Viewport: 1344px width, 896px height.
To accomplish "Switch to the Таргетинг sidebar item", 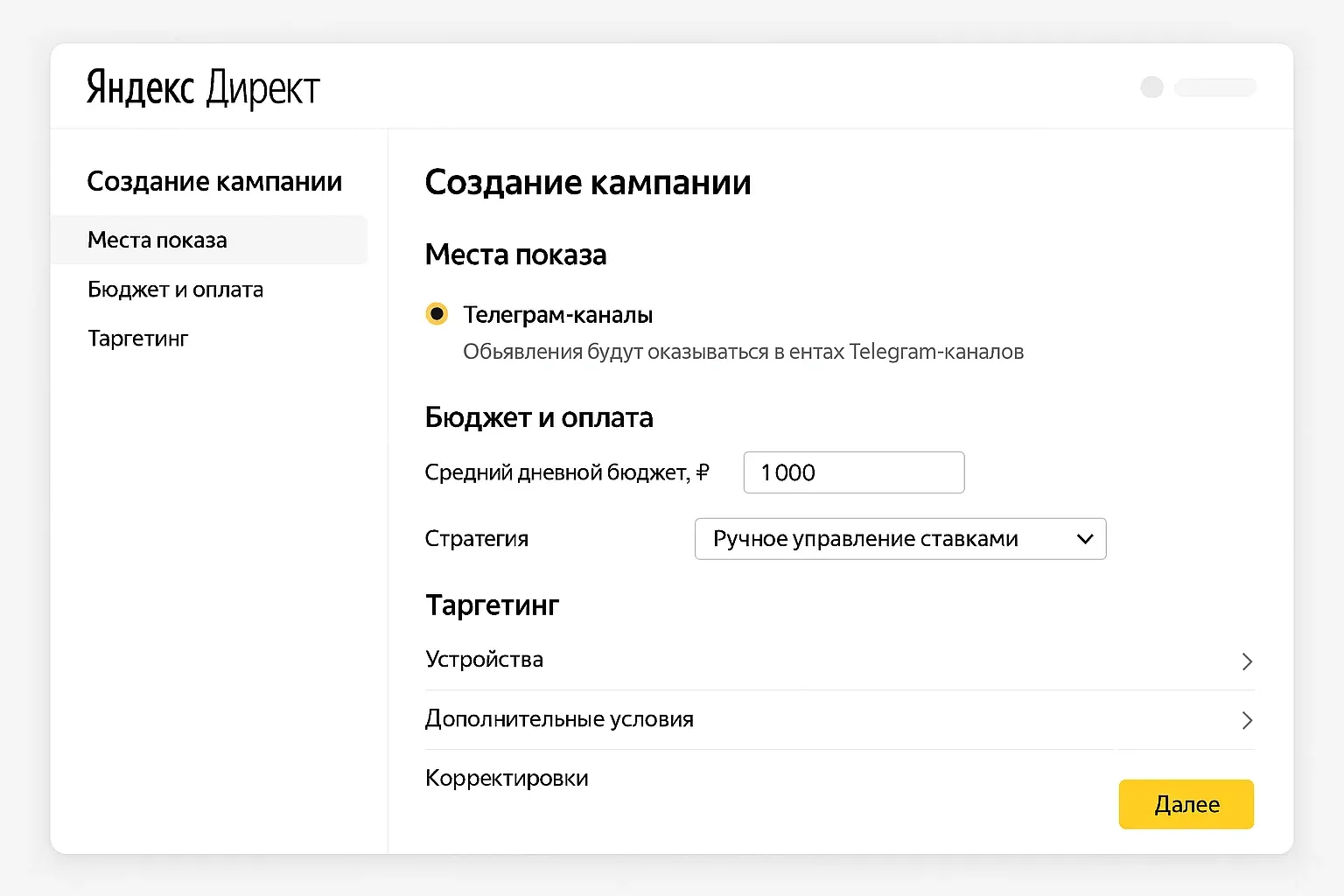I will tap(137, 339).
